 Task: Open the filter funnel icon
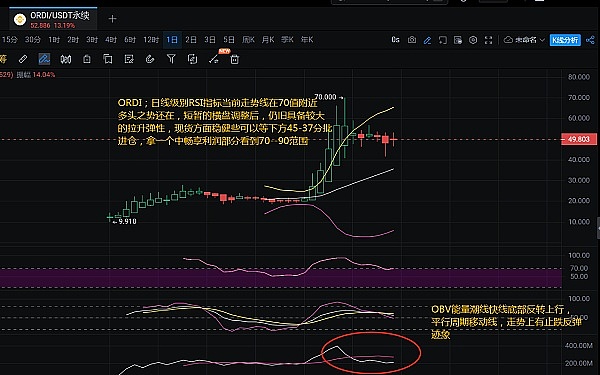[171, 59]
